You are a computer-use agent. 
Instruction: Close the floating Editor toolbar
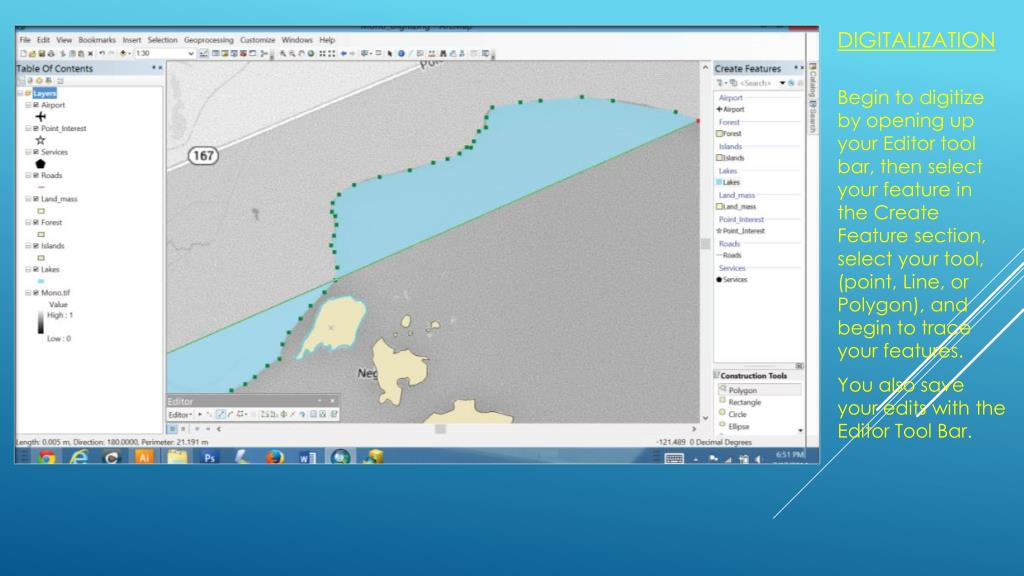click(x=332, y=401)
